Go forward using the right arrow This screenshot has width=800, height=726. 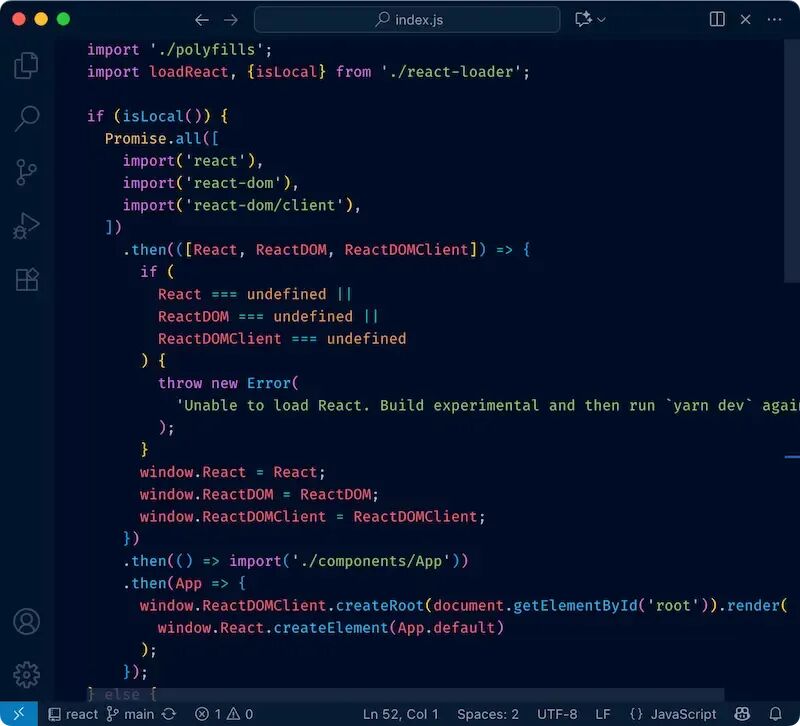click(231, 20)
